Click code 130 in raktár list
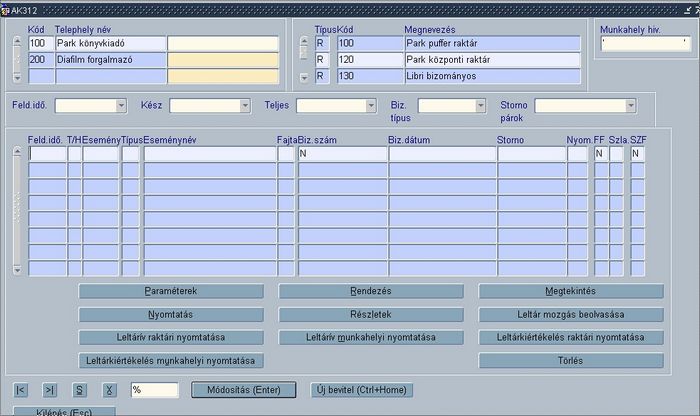Image resolution: width=700 pixels, height=416 pixels. pos(370,76)
